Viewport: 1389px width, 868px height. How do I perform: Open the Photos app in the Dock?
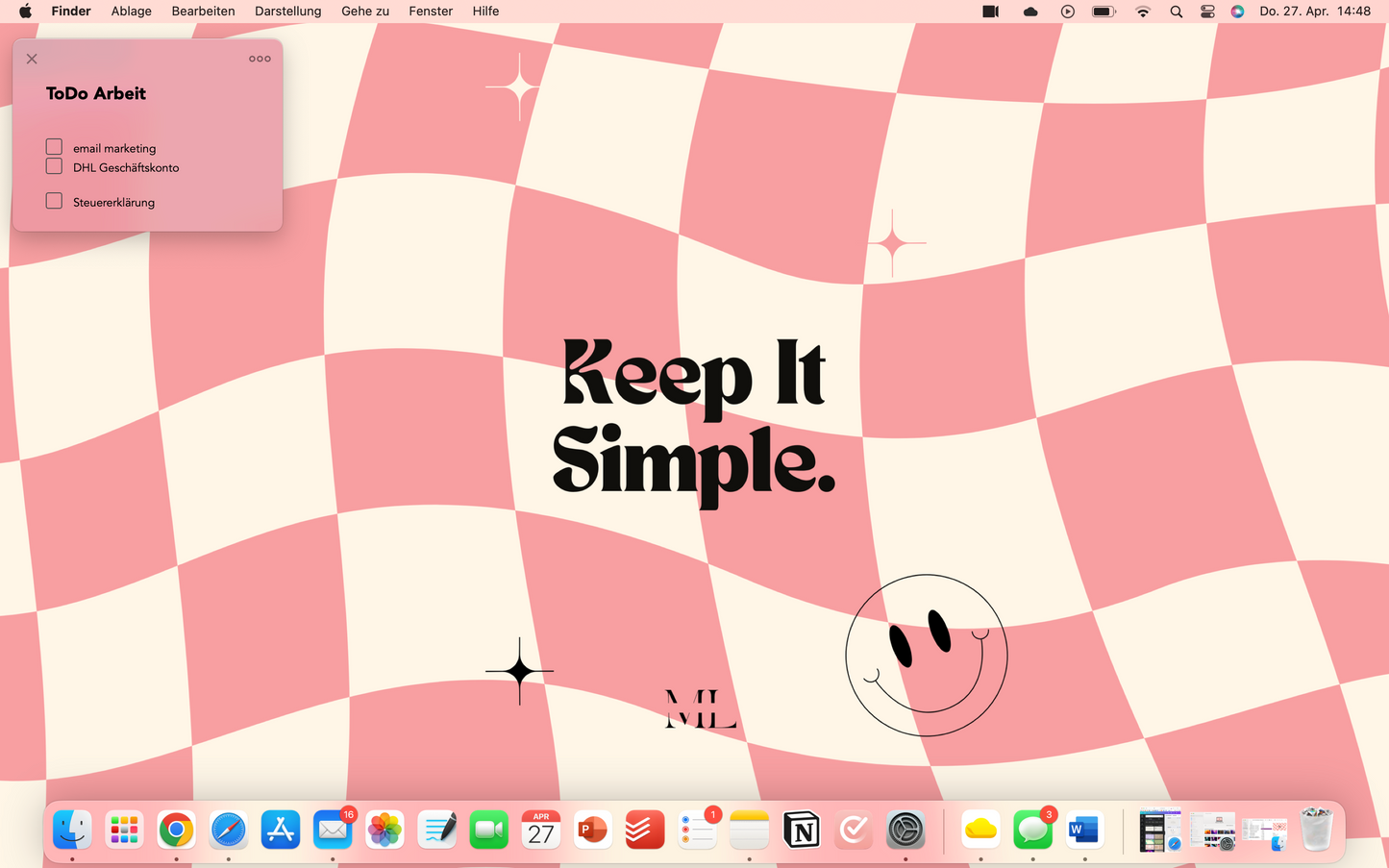pos(384,830)
